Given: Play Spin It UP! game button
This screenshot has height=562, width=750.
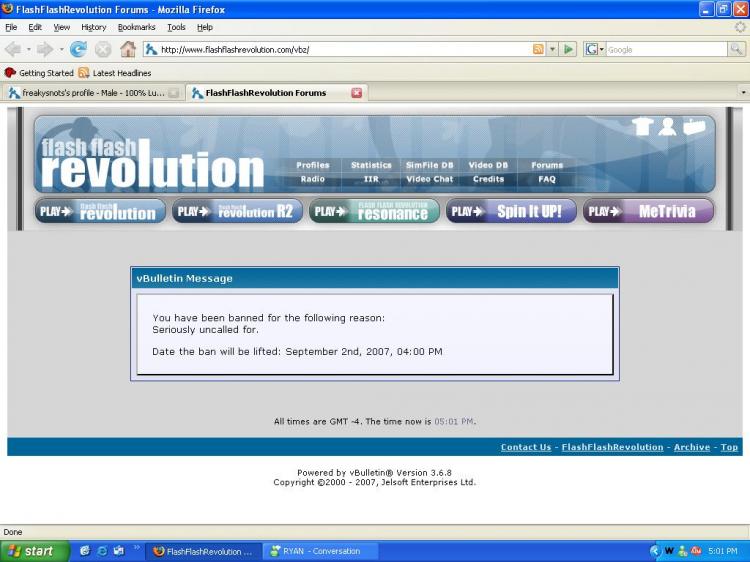Looking at the screenshot, I should (511, 211).
